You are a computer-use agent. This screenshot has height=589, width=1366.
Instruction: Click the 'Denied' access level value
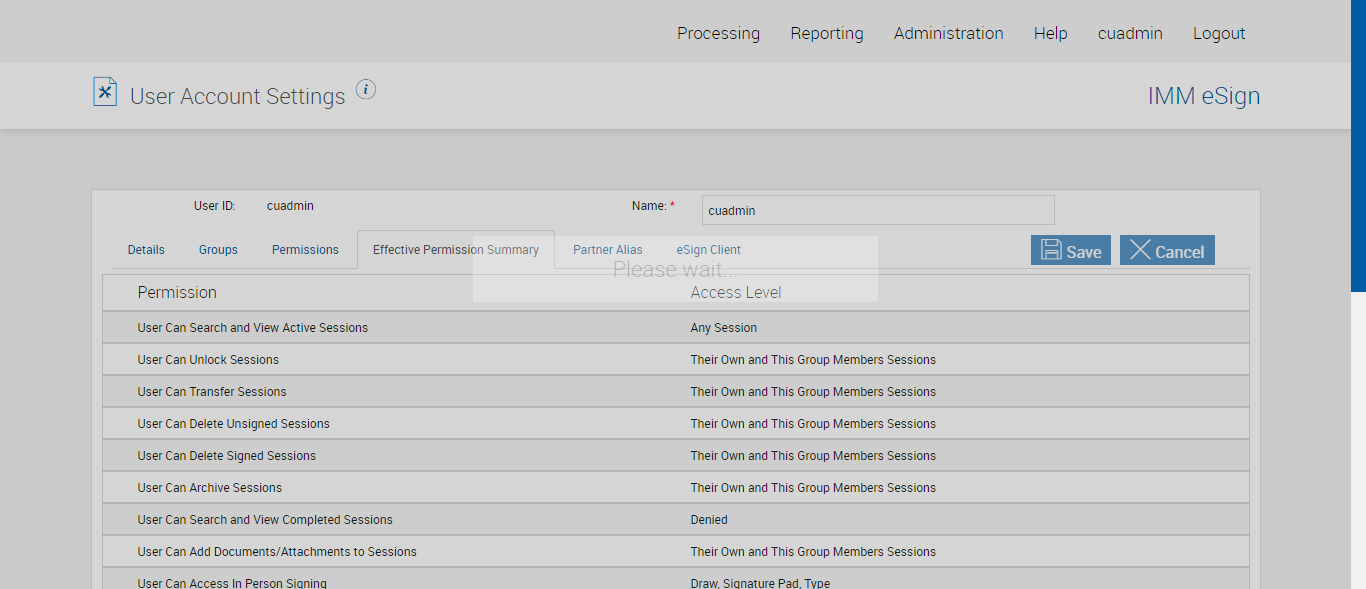click(x=709, y=520)
